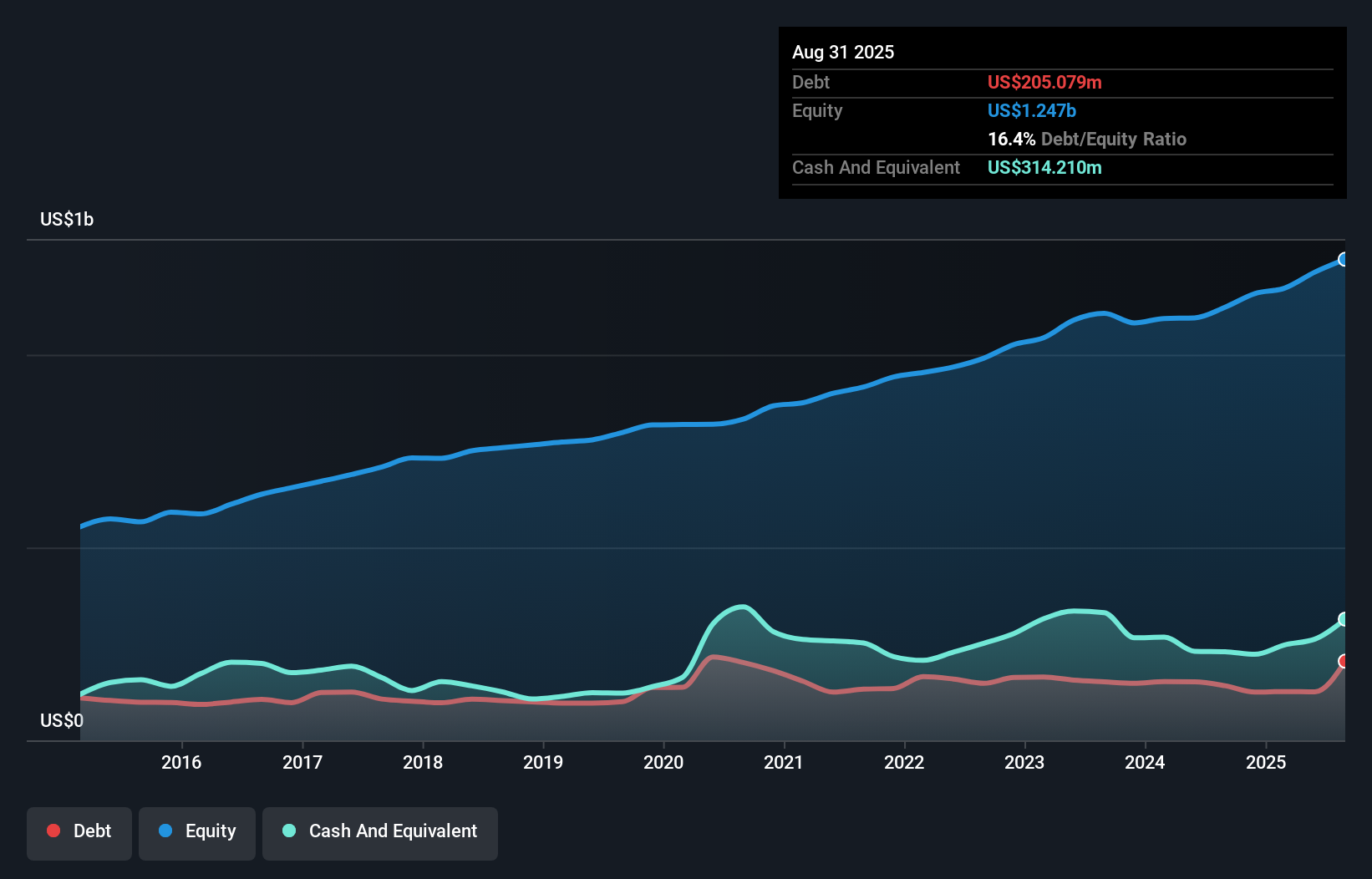Click the 2021 x-axis label
Viewport: 1372px width, 879px height.
pos(784,762)
